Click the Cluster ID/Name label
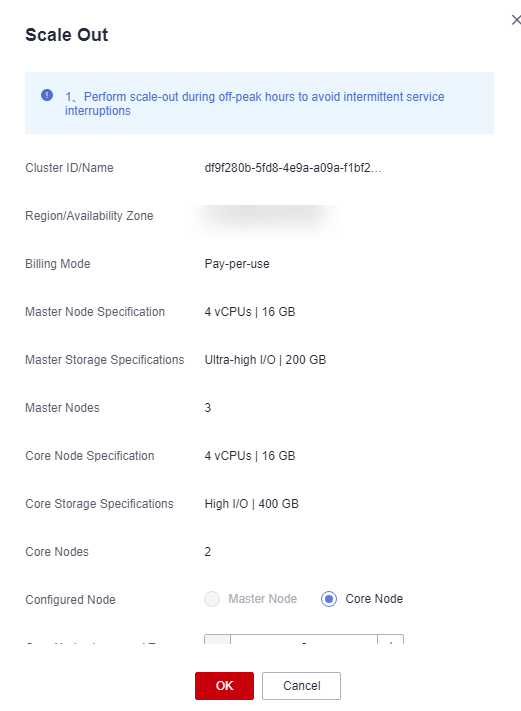 click(69, 168)
